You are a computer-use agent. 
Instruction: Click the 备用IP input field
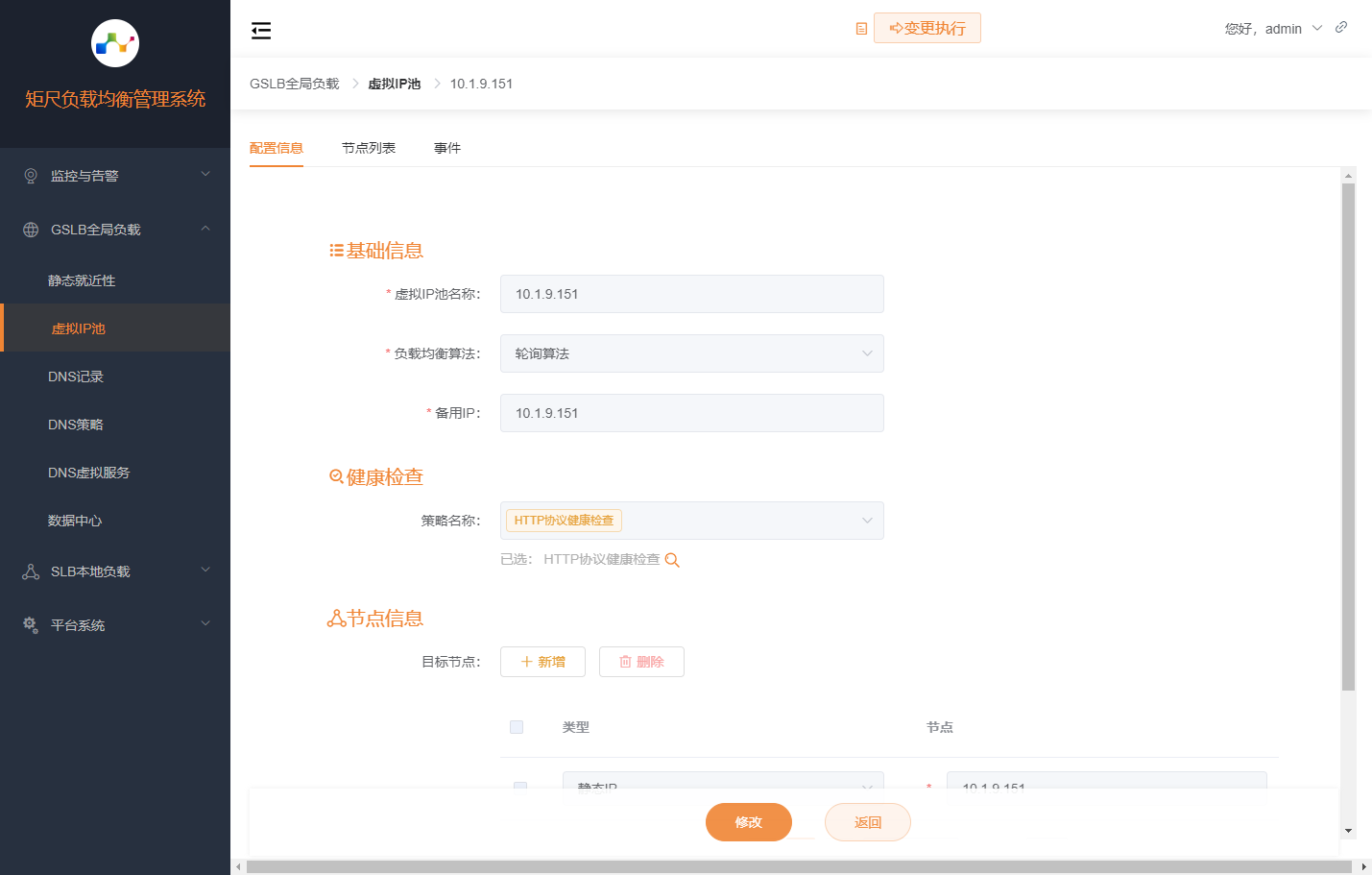(x=691, y=413)
